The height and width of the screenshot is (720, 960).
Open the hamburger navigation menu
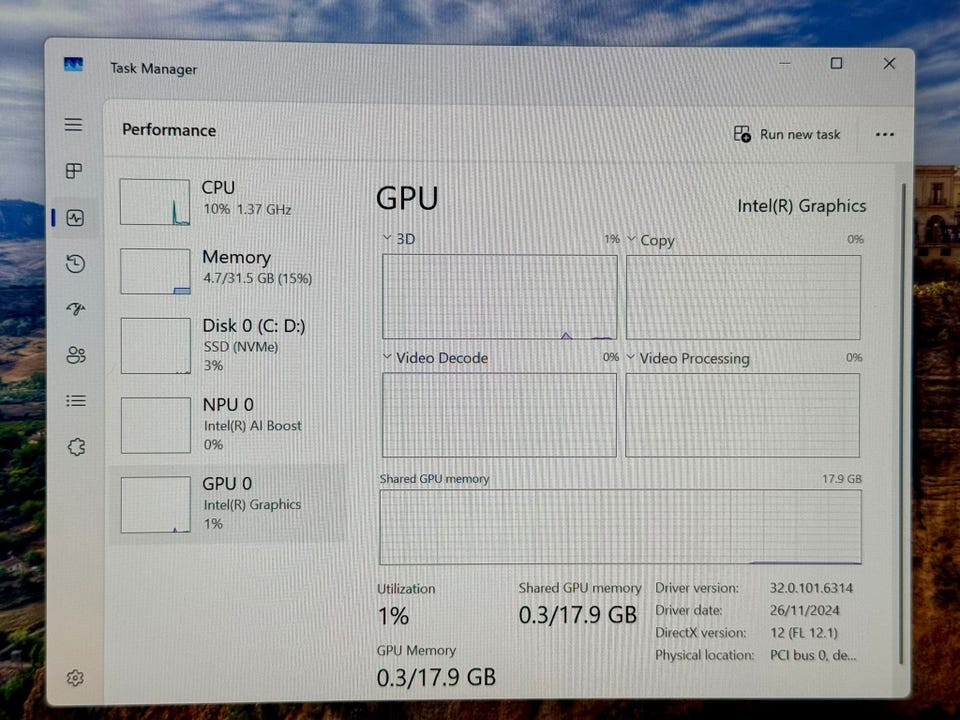pyautogui.click(x=73, y=125)
